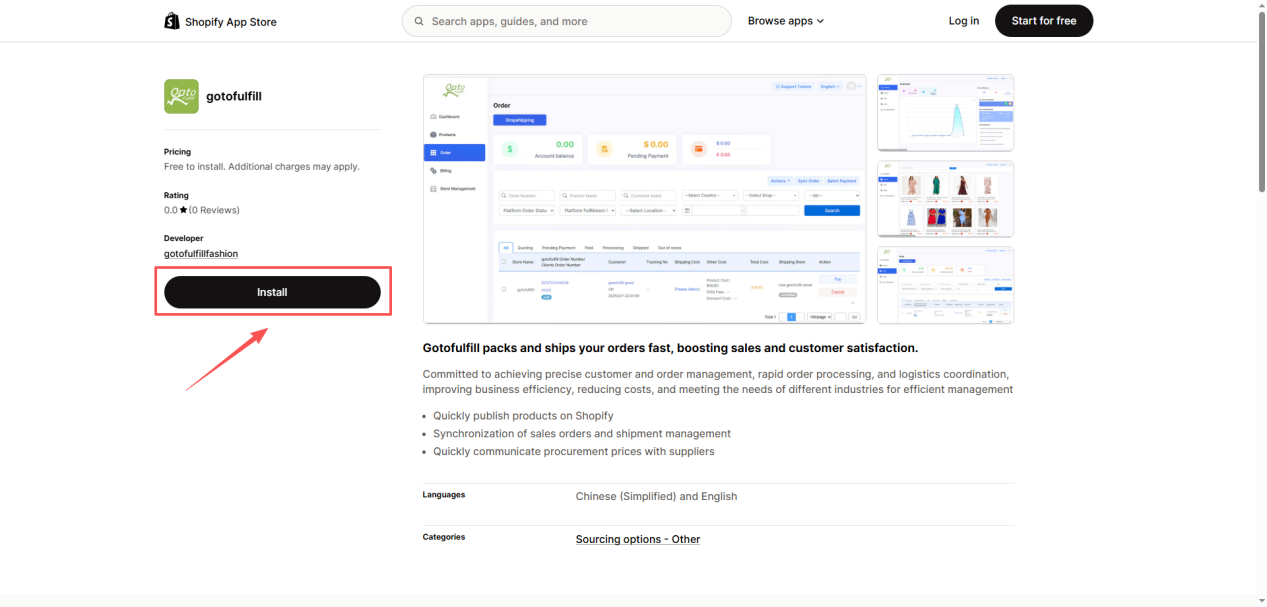View the bottom order list thumbnail
This screenshot has width=1267, height=607.
tap(945, 285)
